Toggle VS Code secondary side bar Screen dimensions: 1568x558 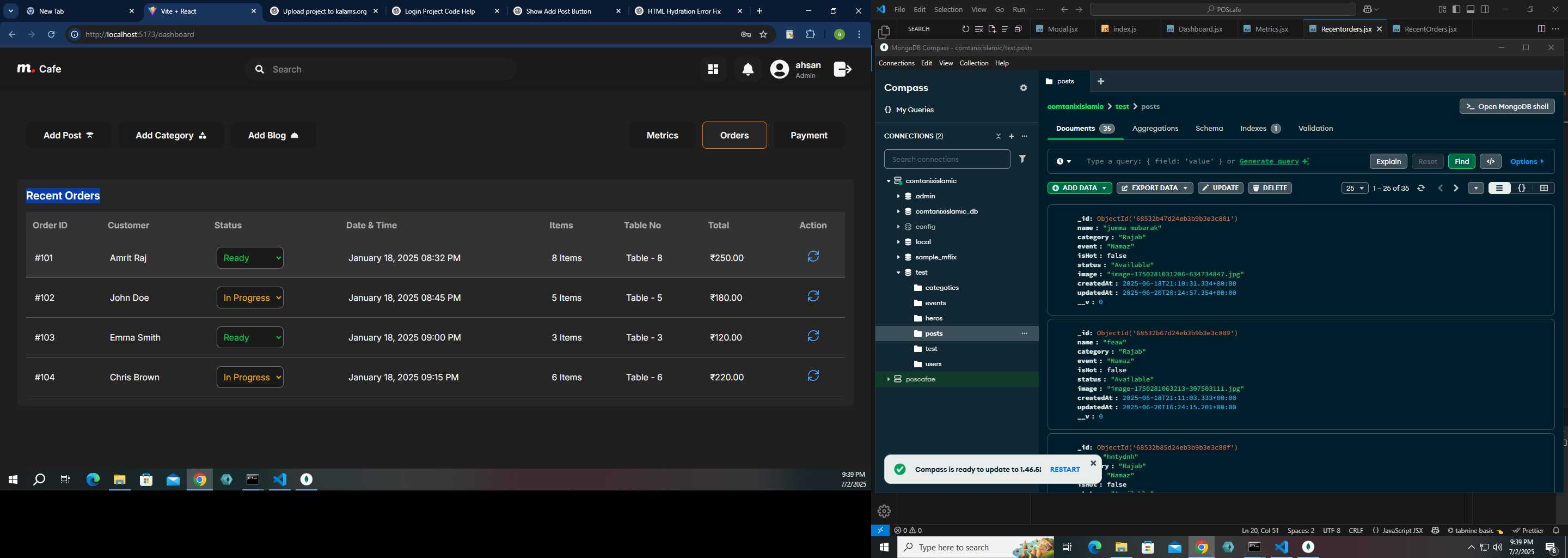tap(1485, 10)
